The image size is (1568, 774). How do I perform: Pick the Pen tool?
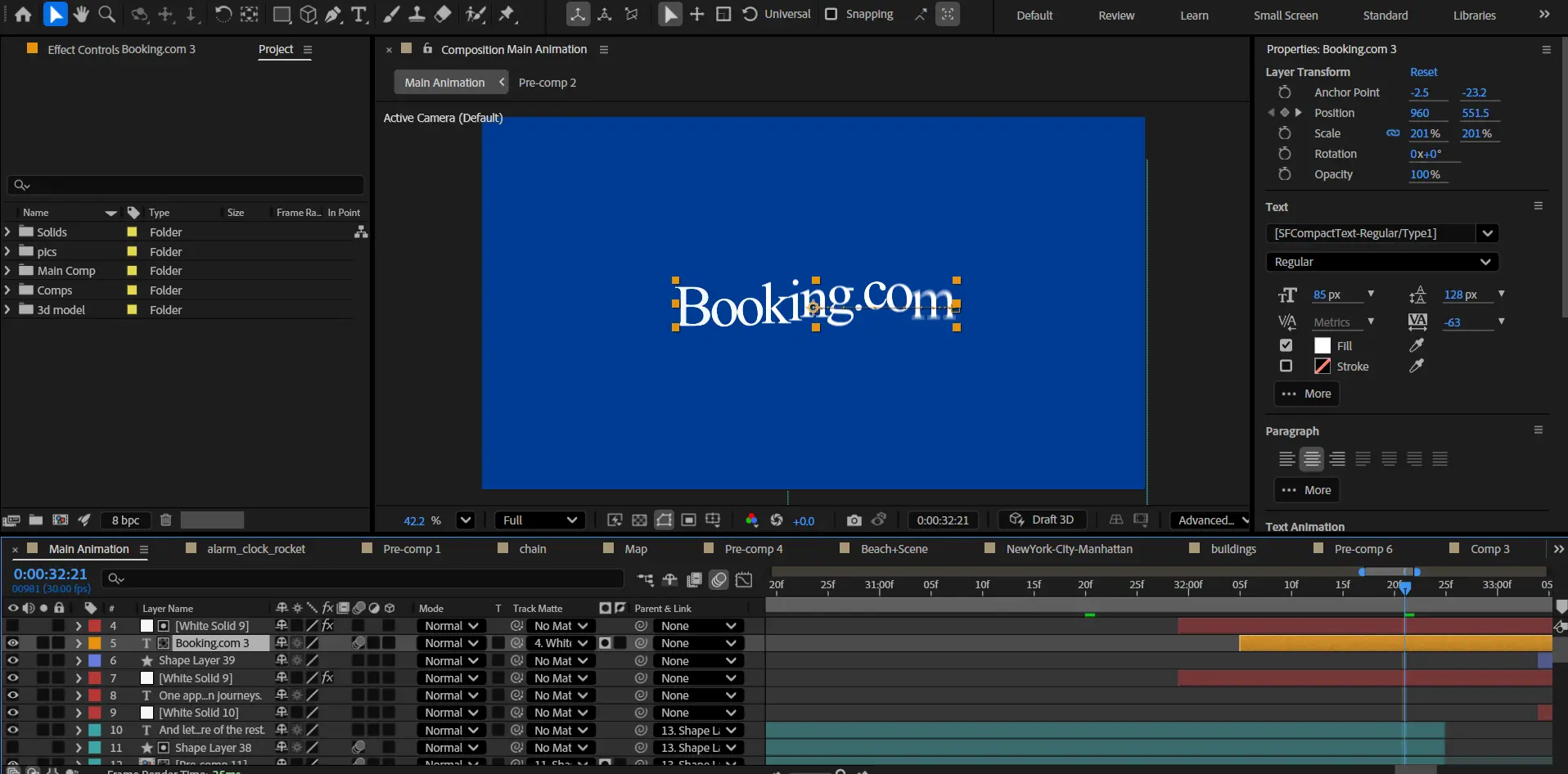(x=333, y=14)
